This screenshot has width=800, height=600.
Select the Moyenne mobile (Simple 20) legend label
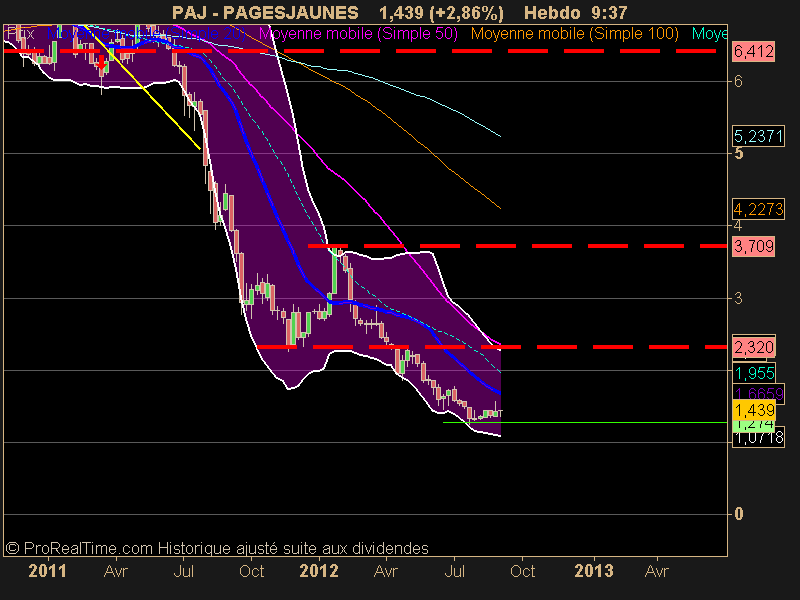point(146,34)
